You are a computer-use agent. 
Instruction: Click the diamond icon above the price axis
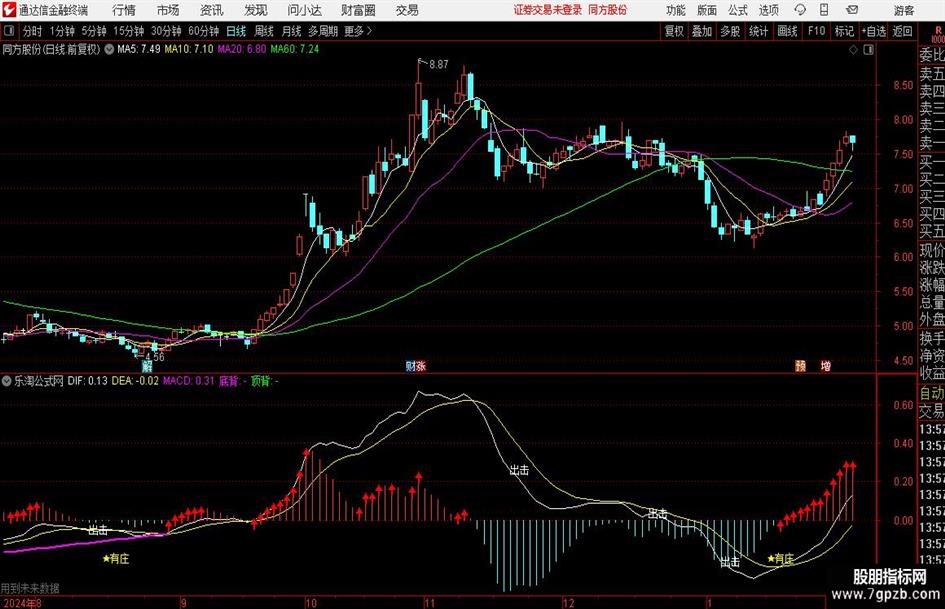pos(853,50)
